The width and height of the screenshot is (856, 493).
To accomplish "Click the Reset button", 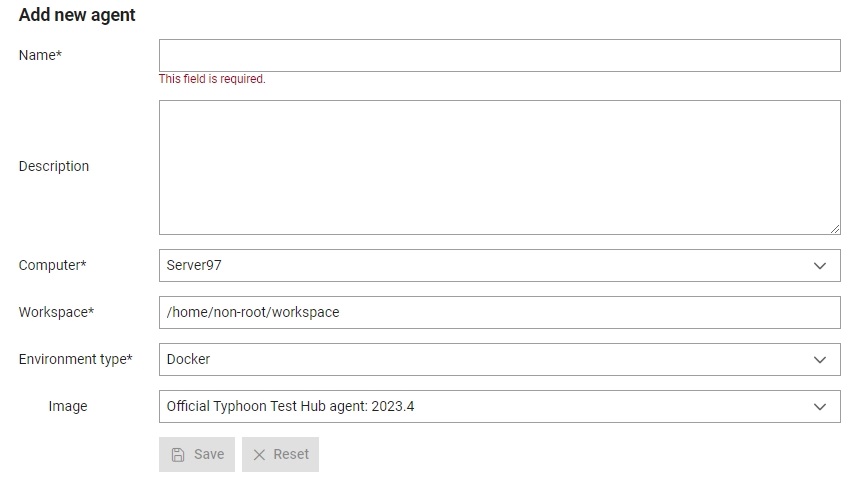I will [281, 454].
